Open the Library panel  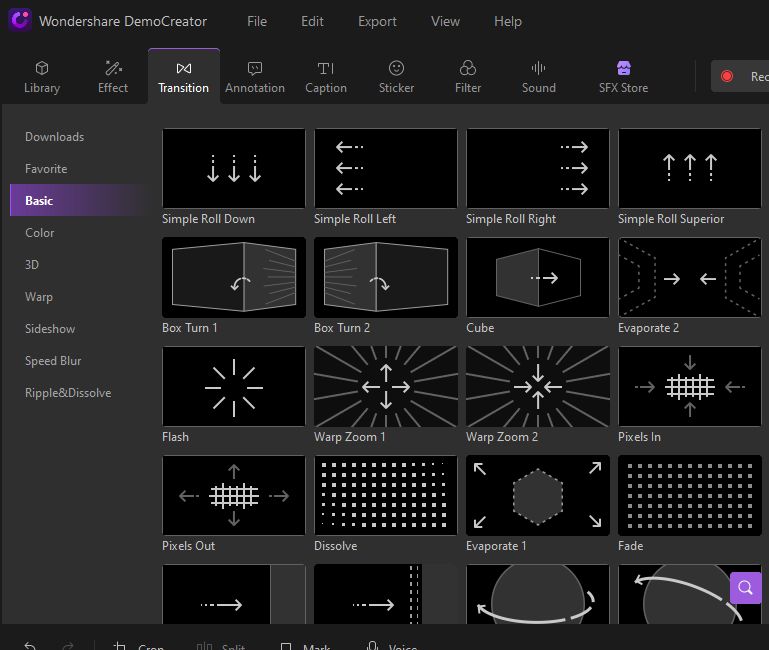(42, 77)
